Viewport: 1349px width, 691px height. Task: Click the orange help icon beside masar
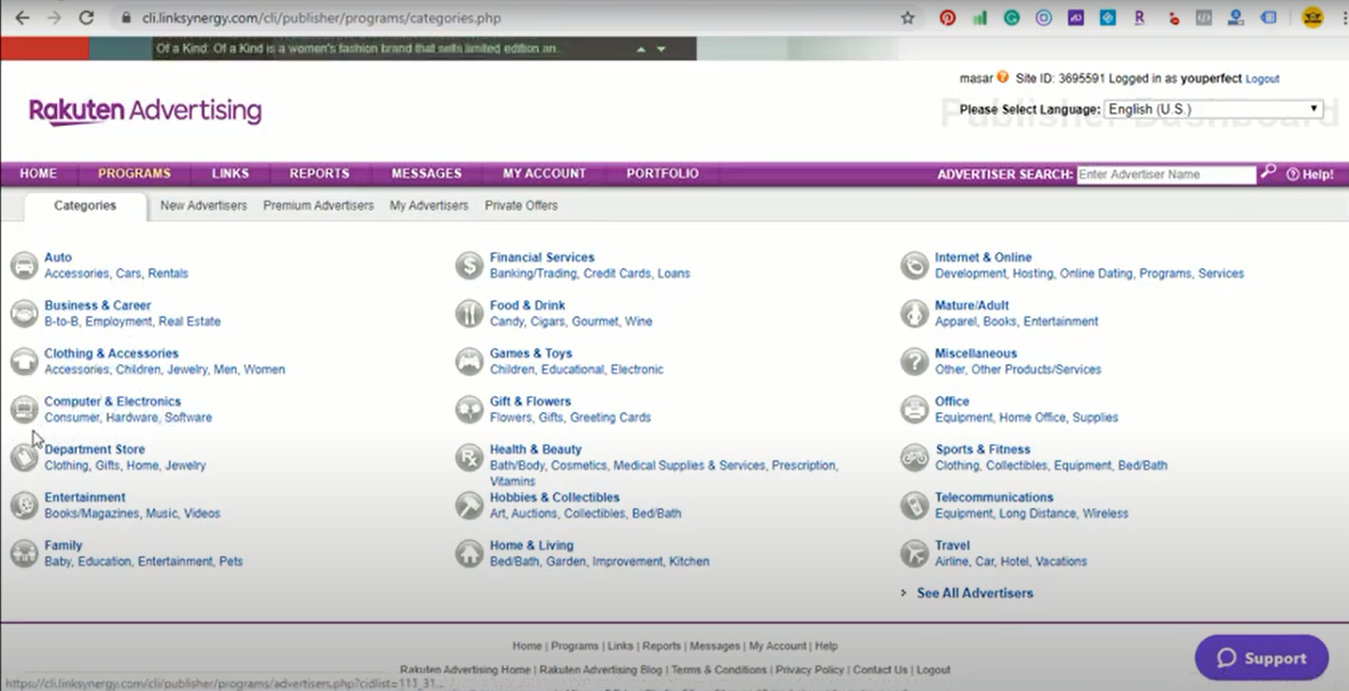[1002, 77]
